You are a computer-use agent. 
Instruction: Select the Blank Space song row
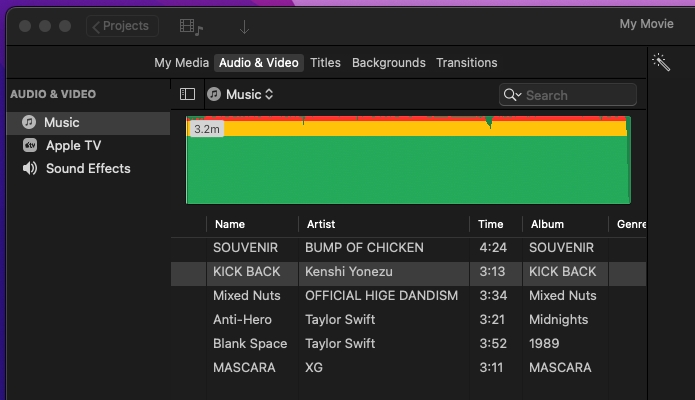(408, 343)
